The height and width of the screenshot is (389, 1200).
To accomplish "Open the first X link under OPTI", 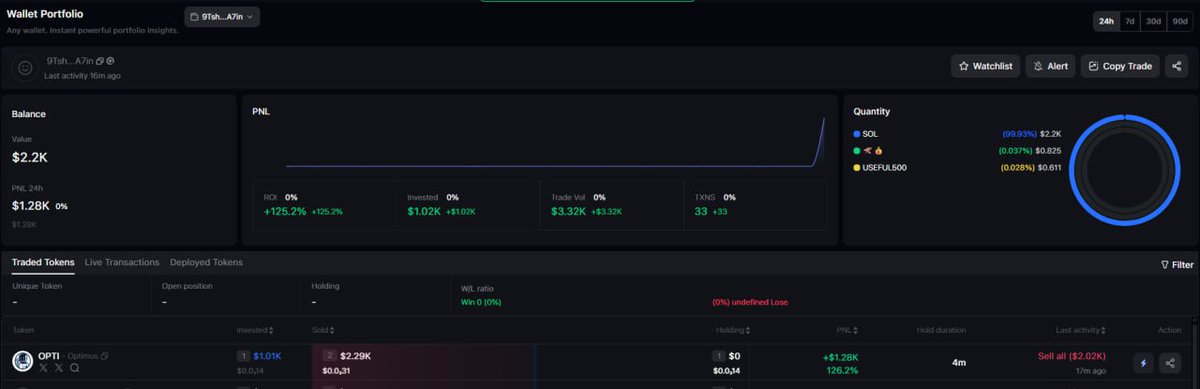I will point(43,368).
